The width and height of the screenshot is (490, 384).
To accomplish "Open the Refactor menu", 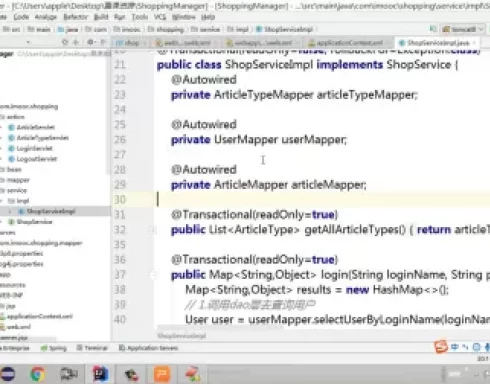I will point(76,17).
